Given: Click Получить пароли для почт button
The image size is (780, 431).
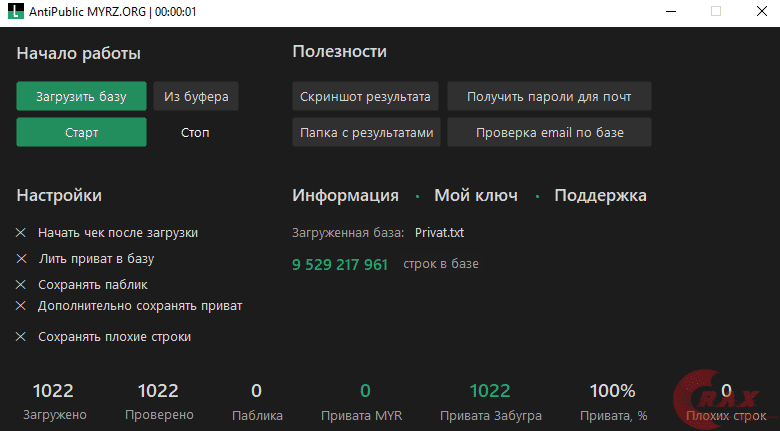Looking at the screenshot, I should 549,96.
